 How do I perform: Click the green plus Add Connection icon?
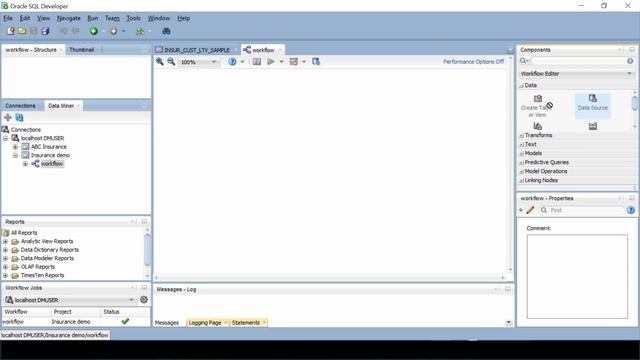click(8, 118)
